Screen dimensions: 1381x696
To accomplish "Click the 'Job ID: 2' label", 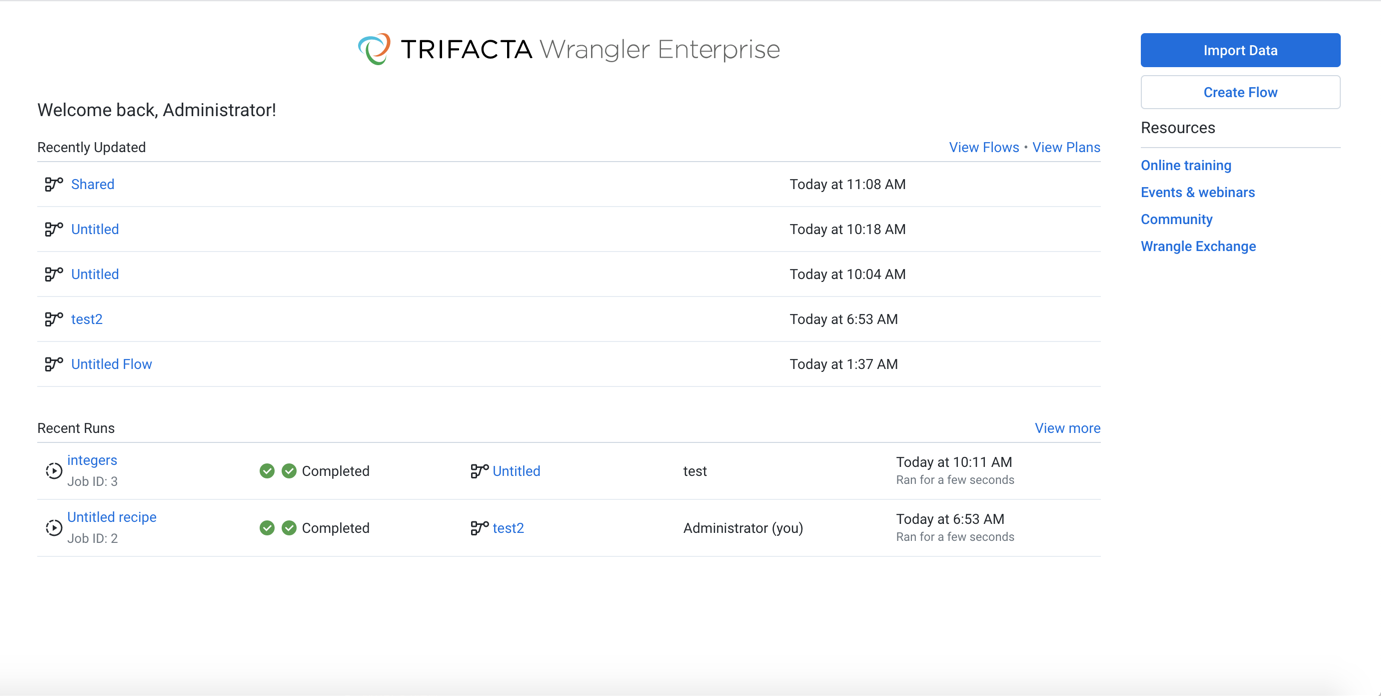I will (x=92, y=538).
